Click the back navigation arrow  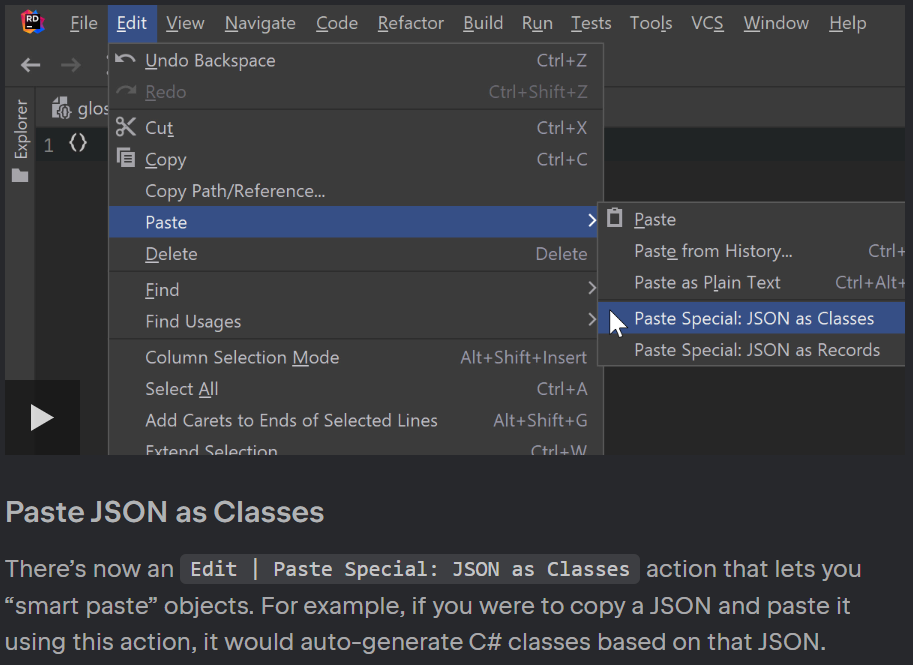pos(30,65)
